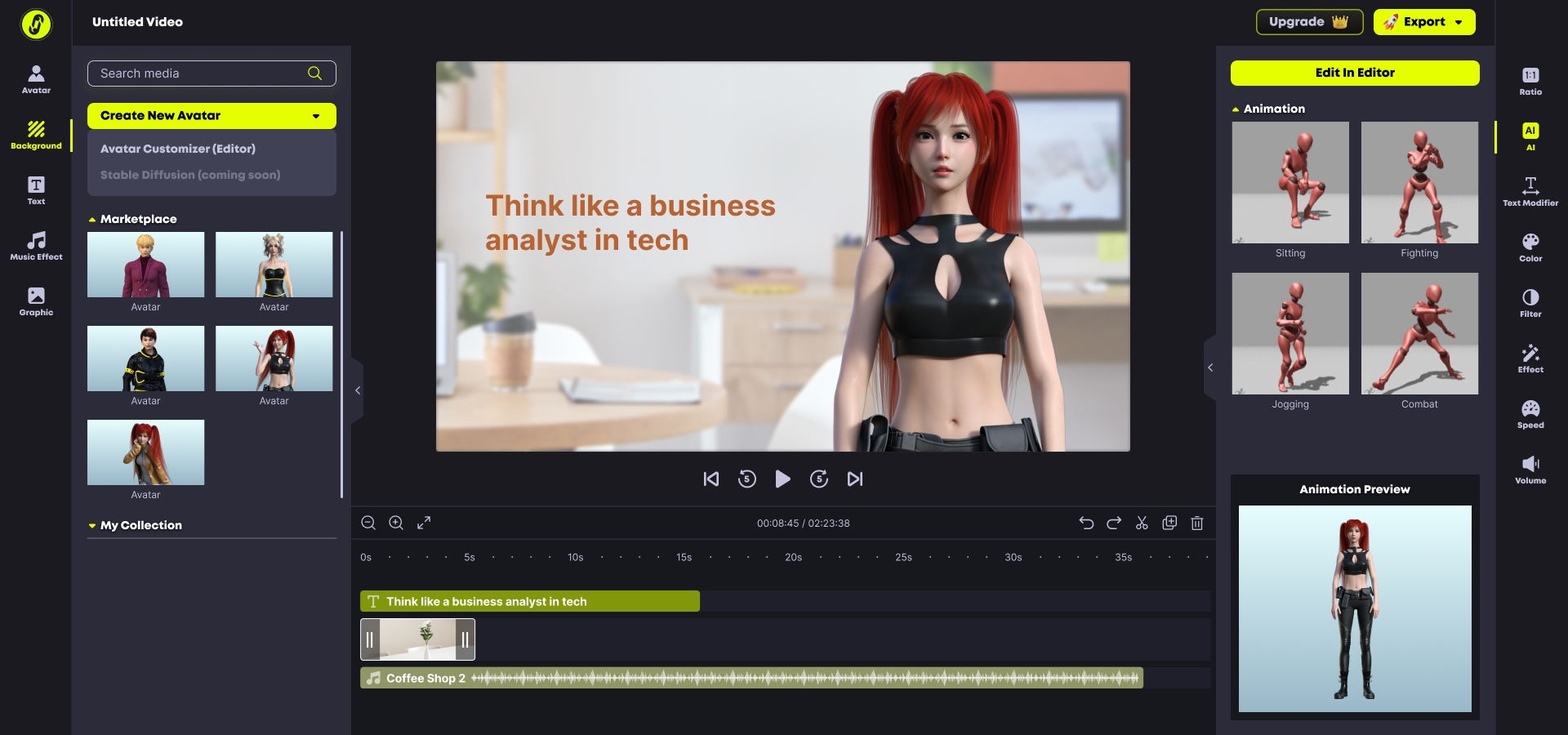Open the Text Modifier tool

click(x=1530, y=192)
